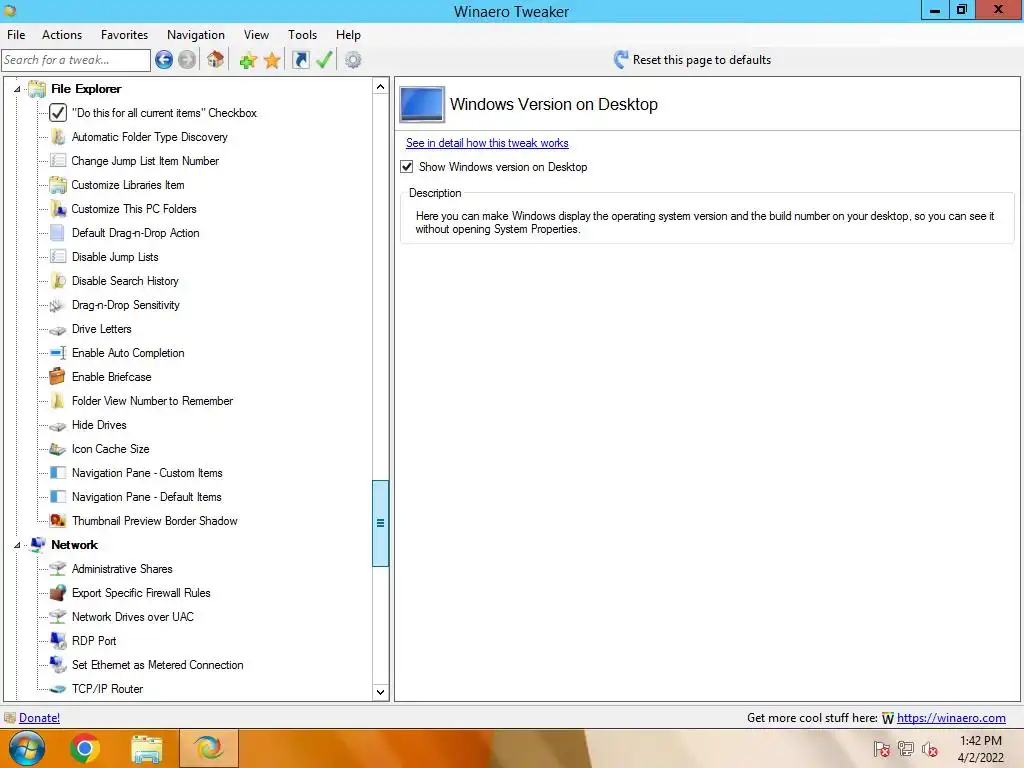Image resolution: width=1024 pixels, height=768 pixels.
Task: Select Administrative Shares tree item
Action: [x=122, y=569]
